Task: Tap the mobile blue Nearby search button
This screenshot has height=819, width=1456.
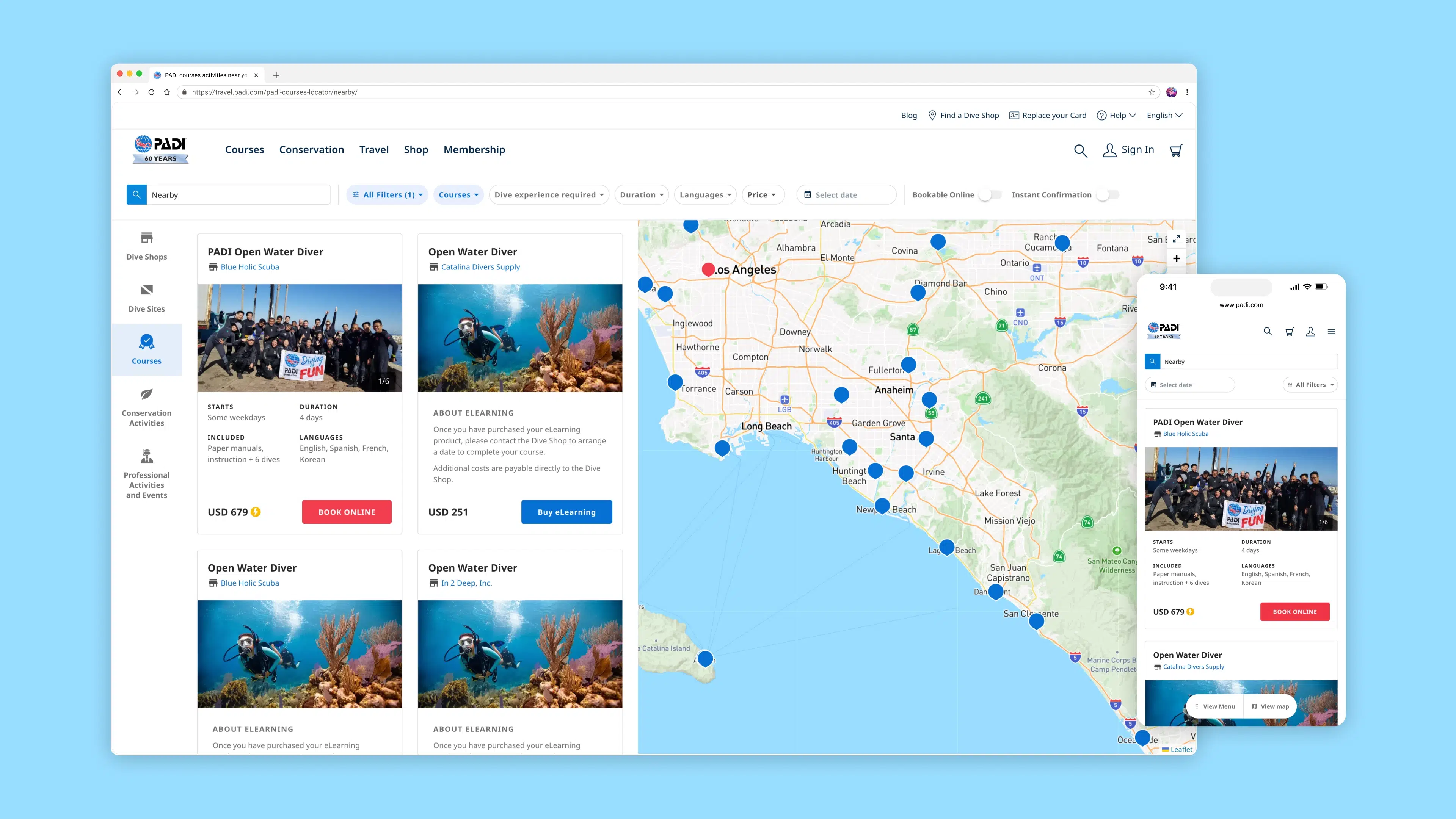Action: (1152, 362)
